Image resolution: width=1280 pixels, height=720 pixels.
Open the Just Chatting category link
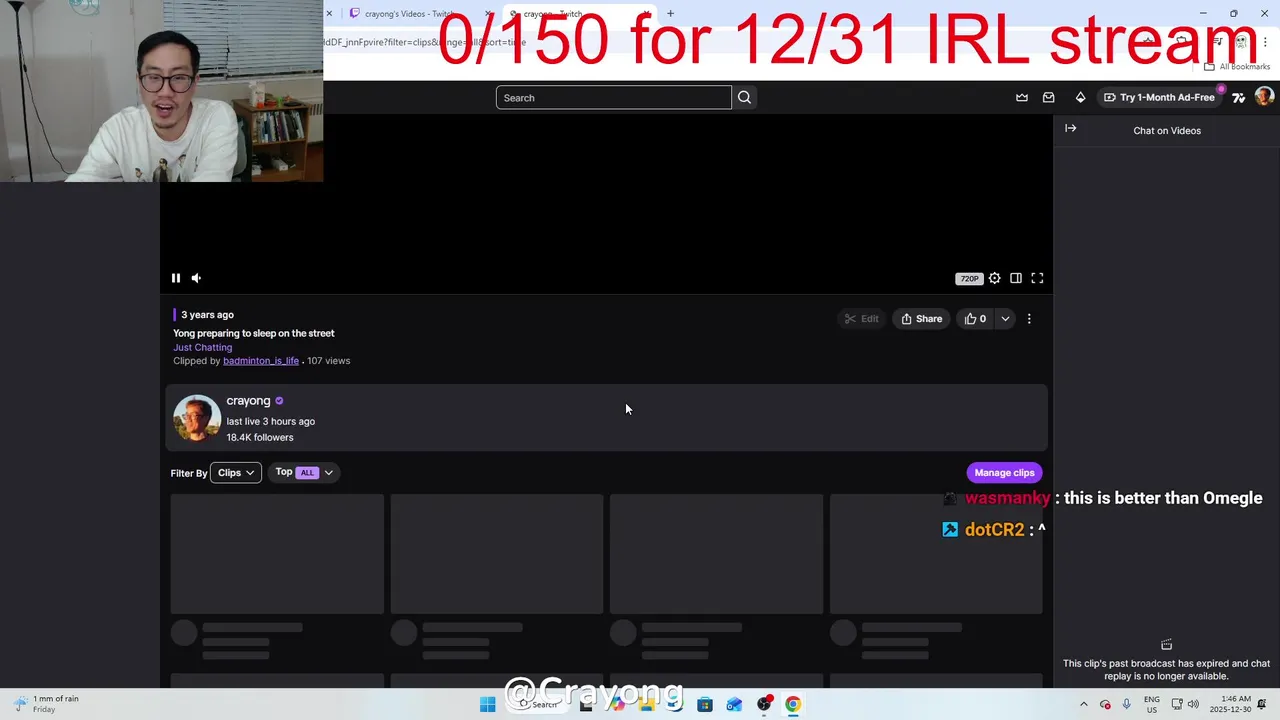[x=202, y=347]
